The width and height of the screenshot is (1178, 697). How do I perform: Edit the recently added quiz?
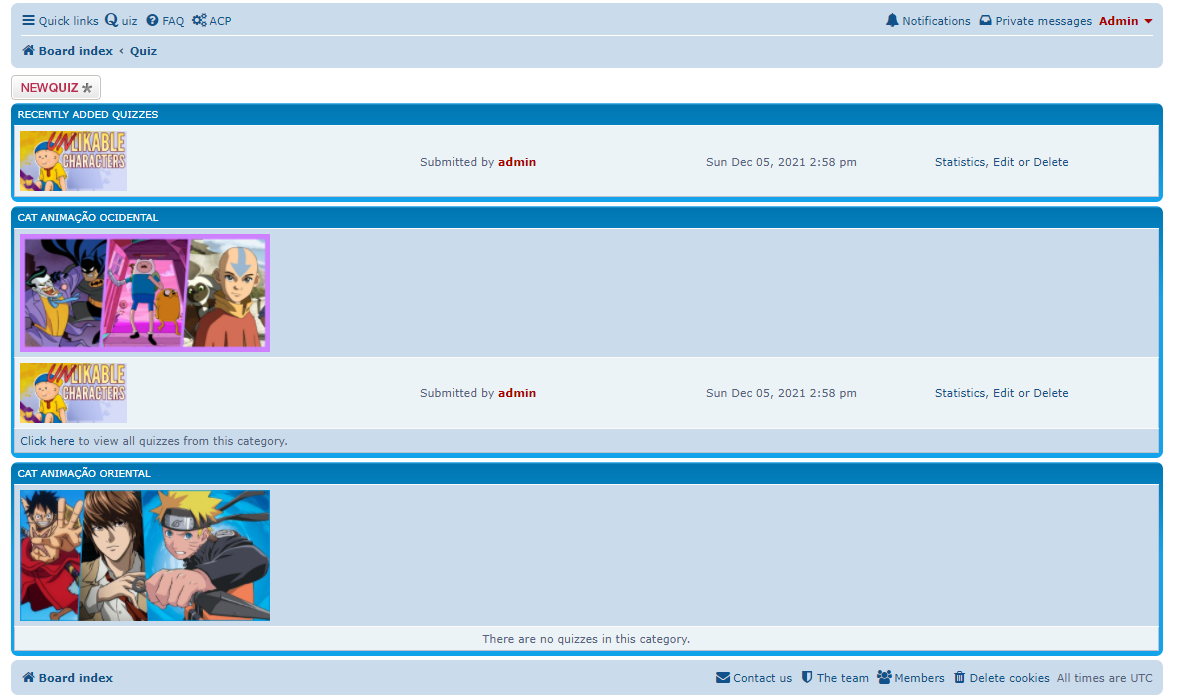point(1003,161)
